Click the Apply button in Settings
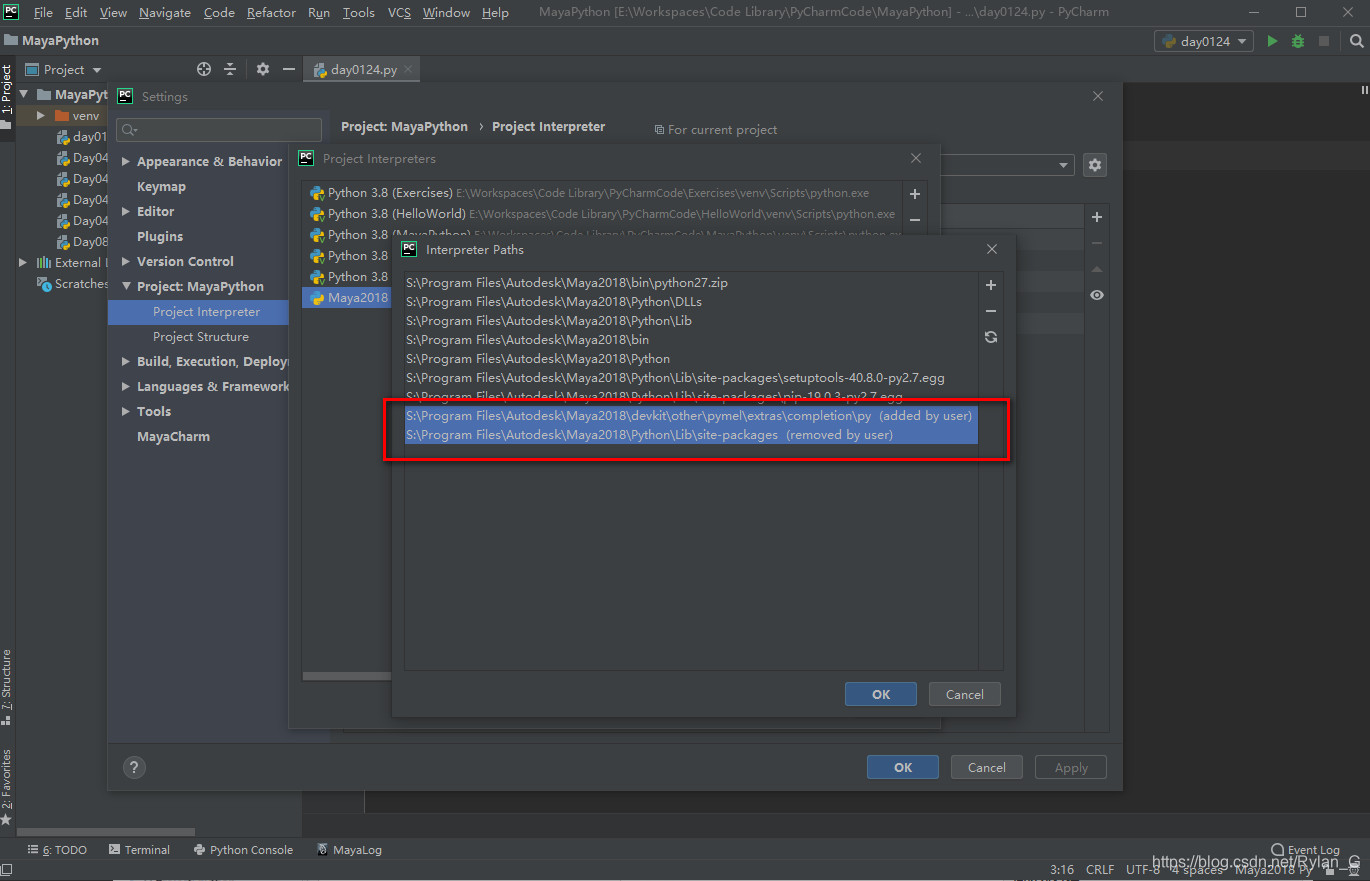 [x=1071, y=767]
